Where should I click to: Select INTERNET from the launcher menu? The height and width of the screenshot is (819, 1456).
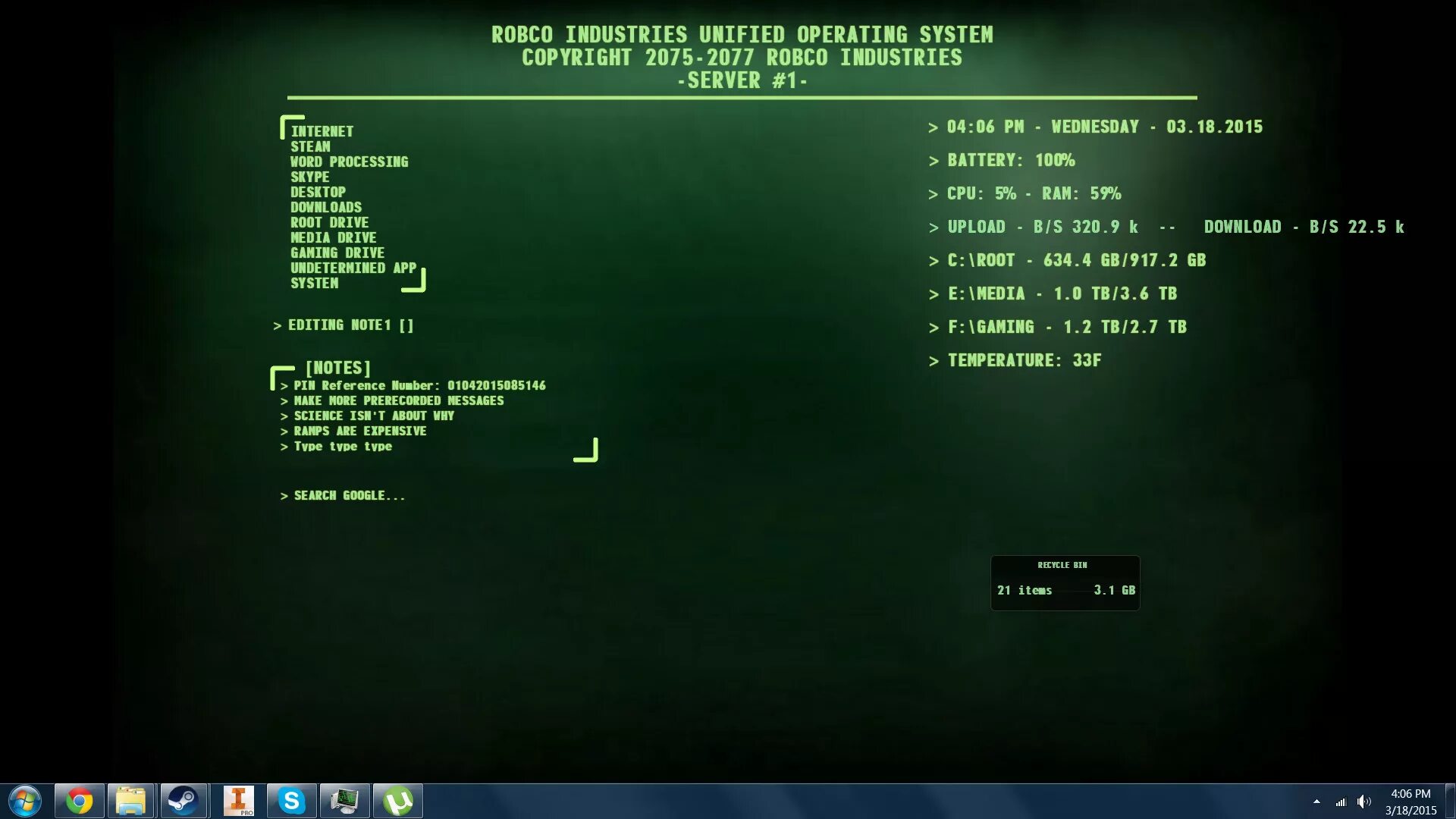click(x=322, y=130)
